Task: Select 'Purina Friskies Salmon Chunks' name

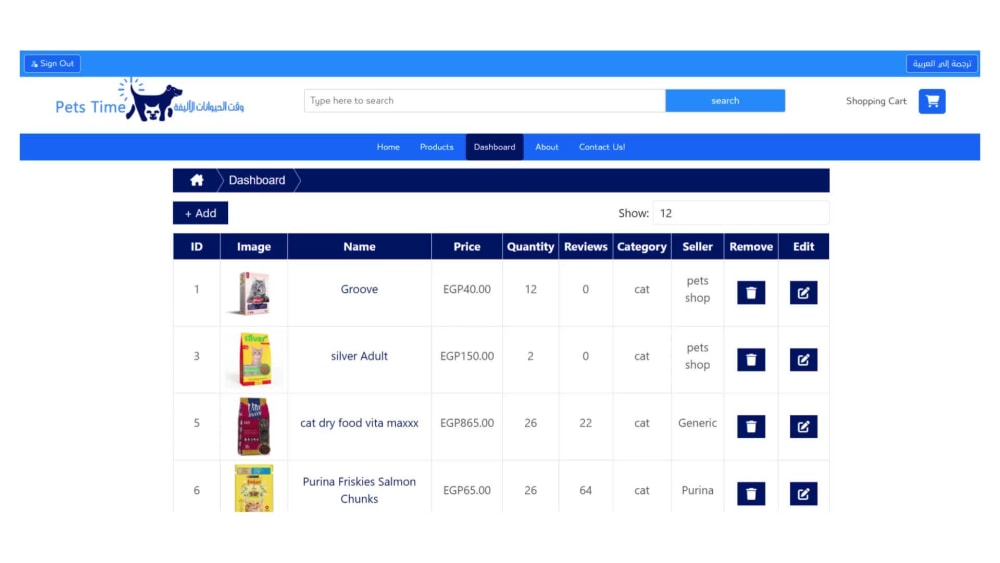Action: point(359,490)
